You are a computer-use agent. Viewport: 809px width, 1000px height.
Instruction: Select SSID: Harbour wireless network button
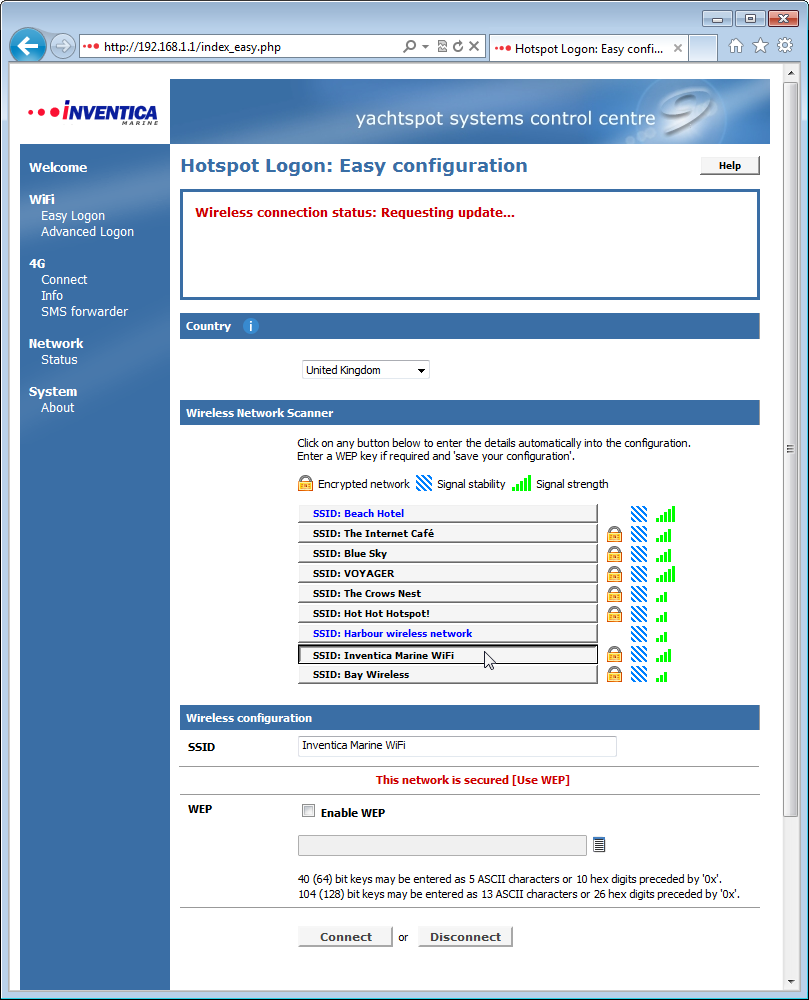click(448, 633)
